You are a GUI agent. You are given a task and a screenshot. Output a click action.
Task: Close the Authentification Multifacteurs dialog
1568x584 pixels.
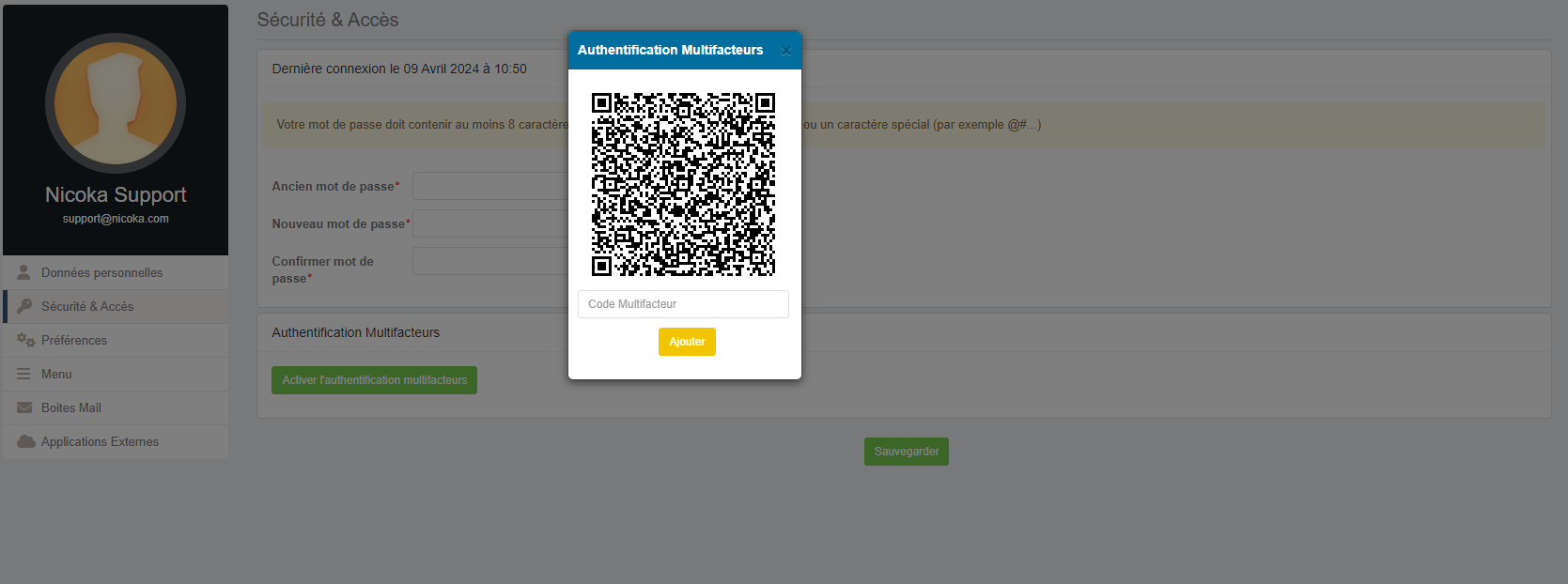[786, 51]
